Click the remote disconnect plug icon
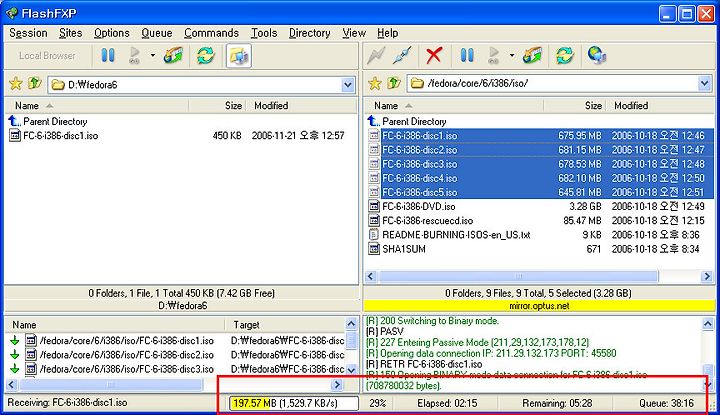720x415 pixels. [403, 56]
